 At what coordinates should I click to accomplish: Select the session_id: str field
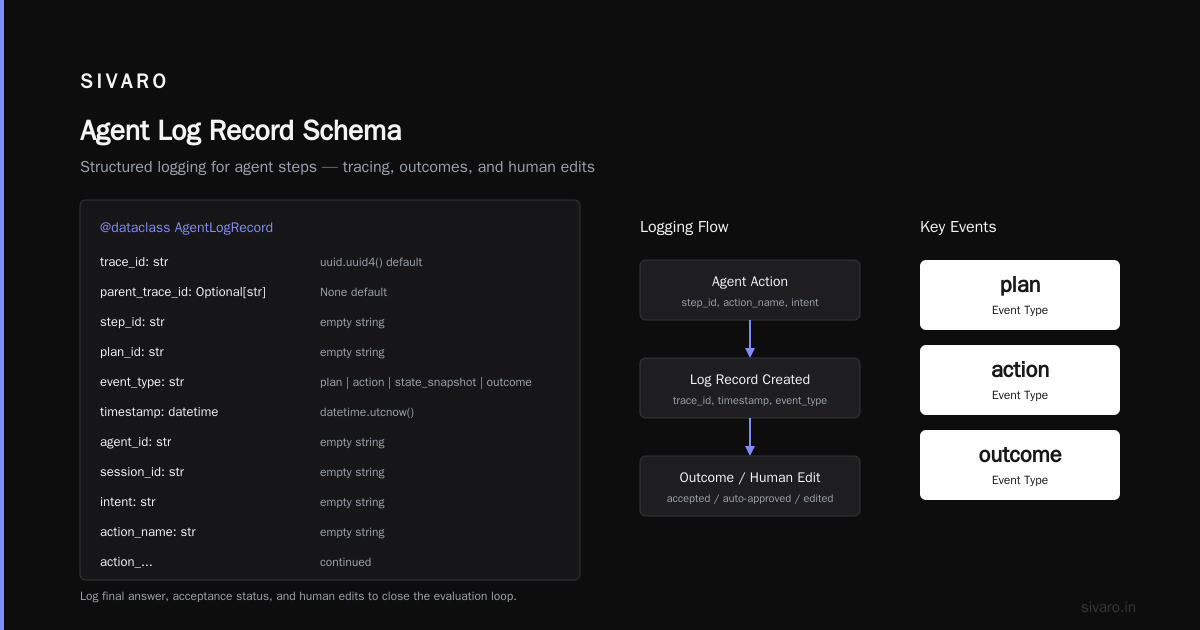pos(142,472)
